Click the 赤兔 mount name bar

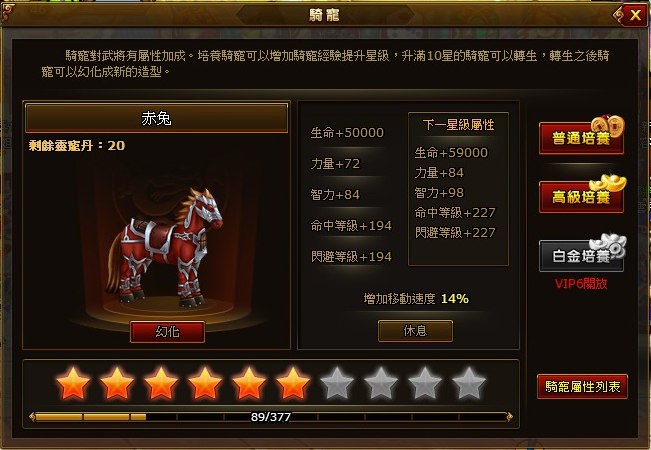tap(157, 118)
